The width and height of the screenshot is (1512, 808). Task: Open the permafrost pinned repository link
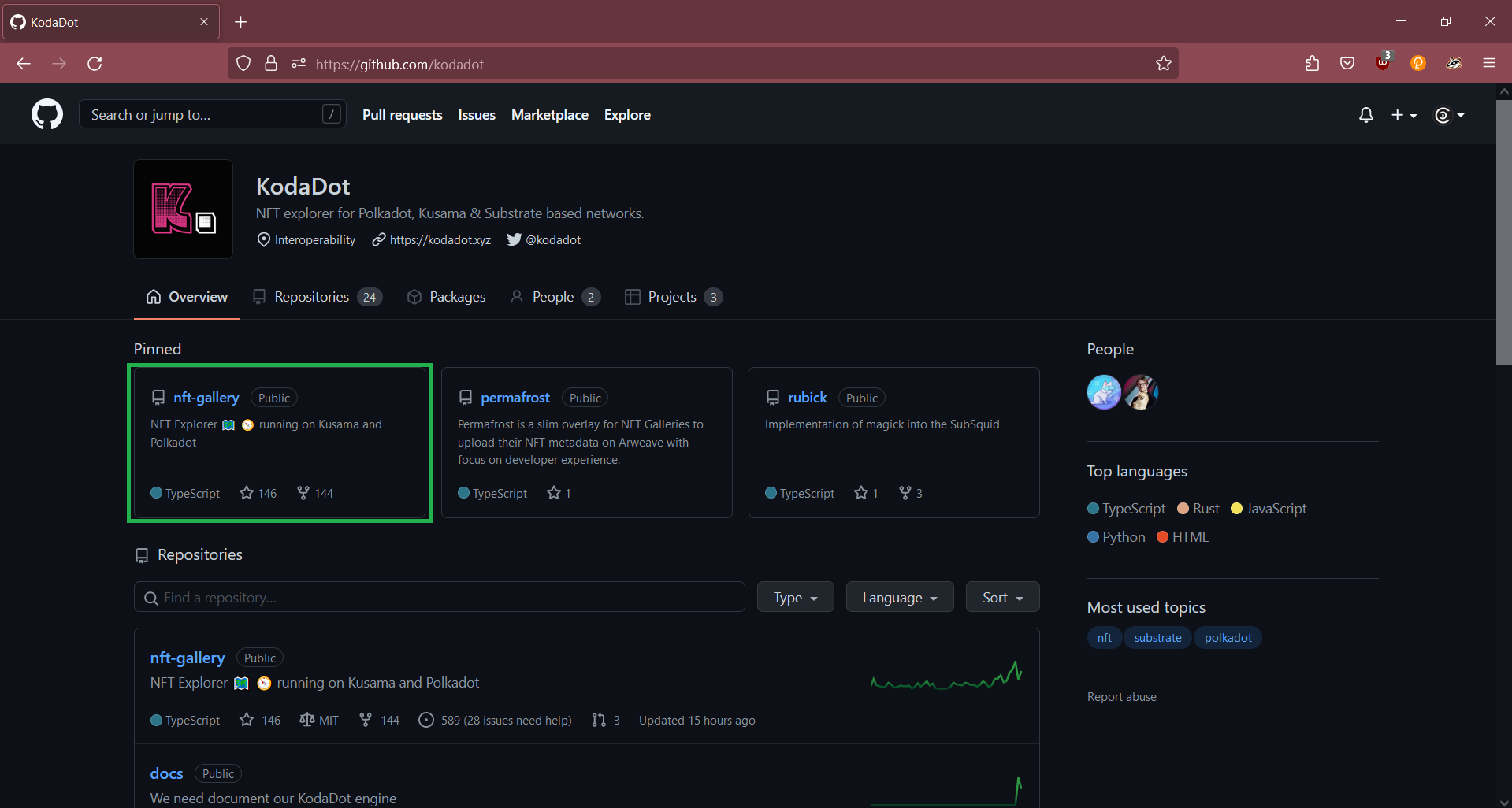(515, 398)
